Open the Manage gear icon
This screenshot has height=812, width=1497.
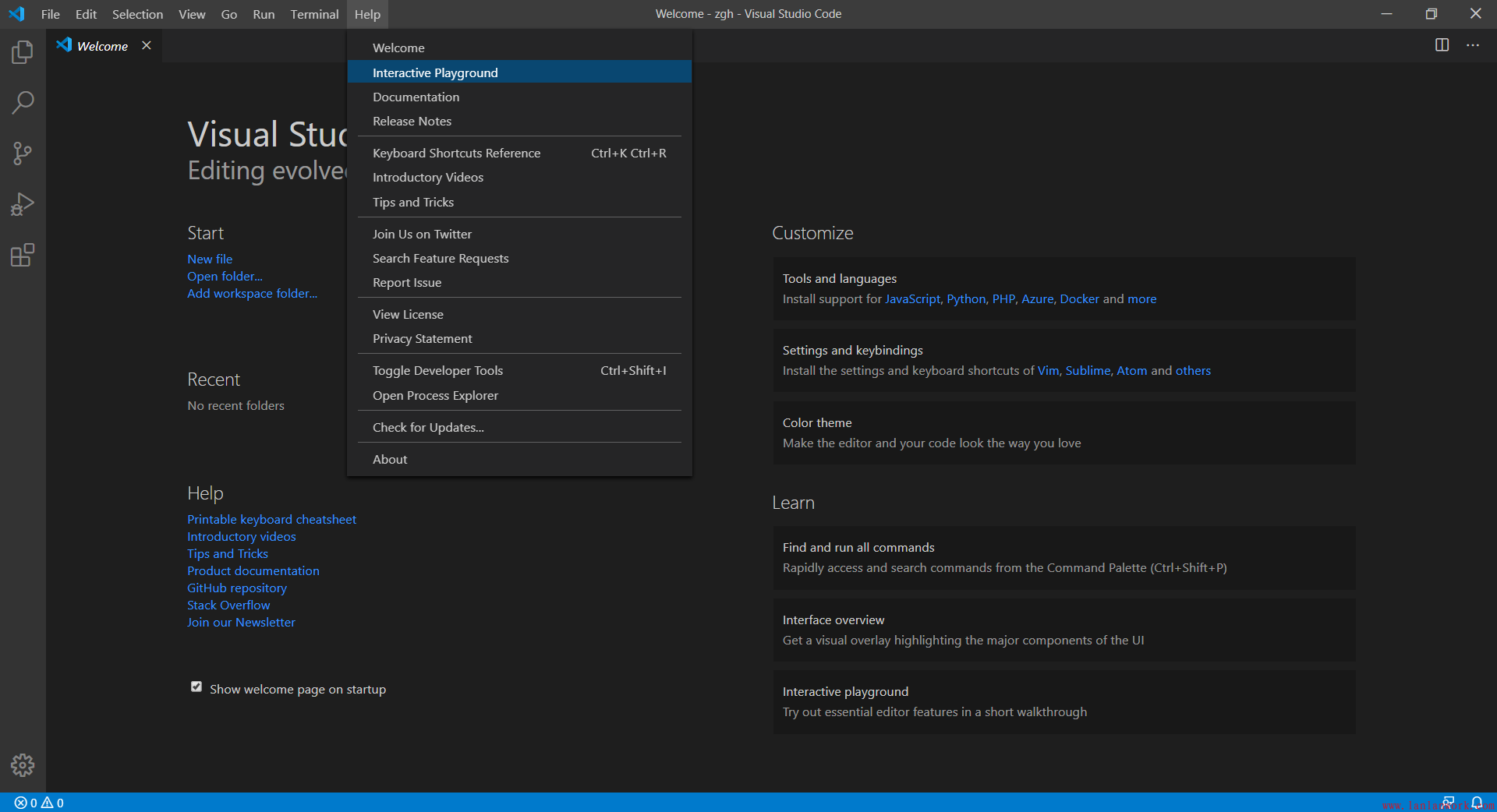click(23, 765)
